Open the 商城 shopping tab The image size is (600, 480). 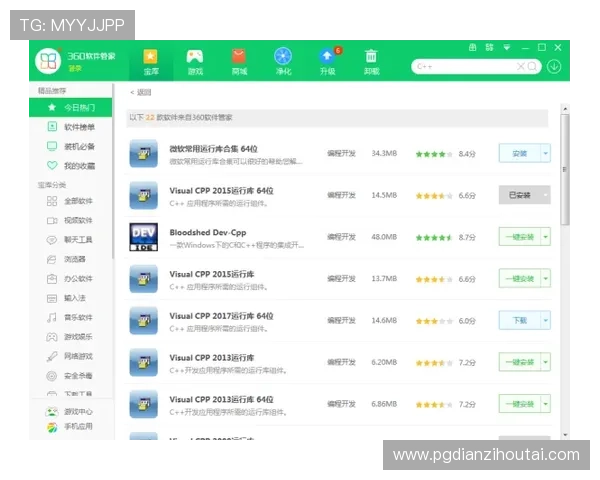click(239, 61)
